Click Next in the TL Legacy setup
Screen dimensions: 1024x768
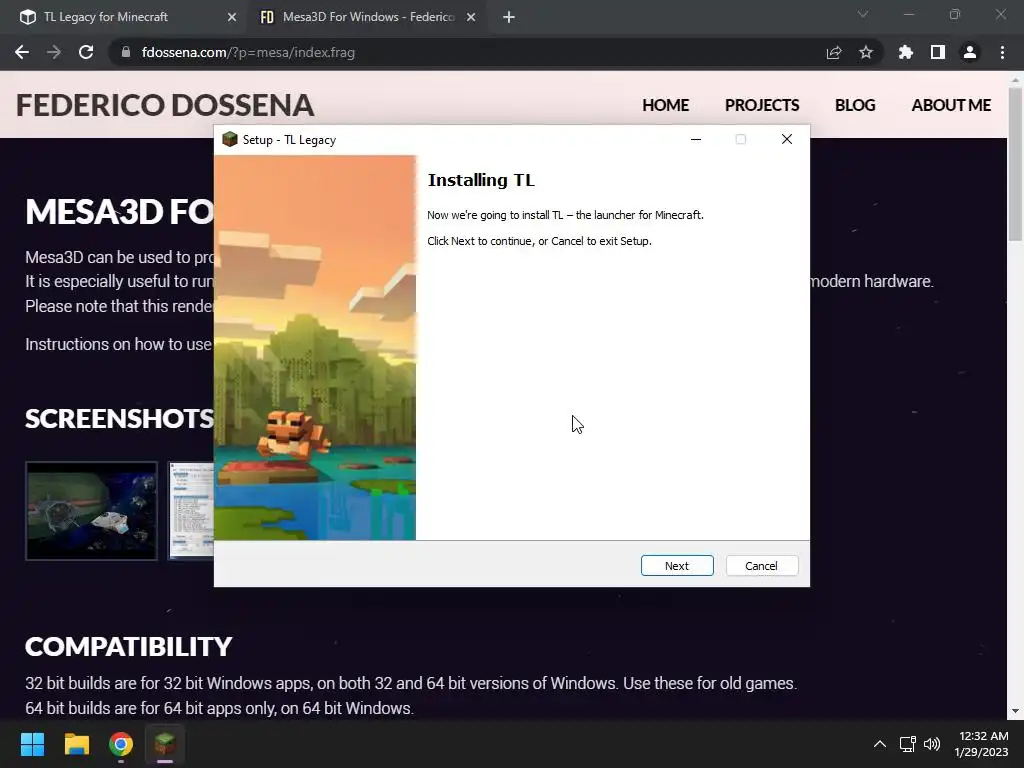pos(677,566)
